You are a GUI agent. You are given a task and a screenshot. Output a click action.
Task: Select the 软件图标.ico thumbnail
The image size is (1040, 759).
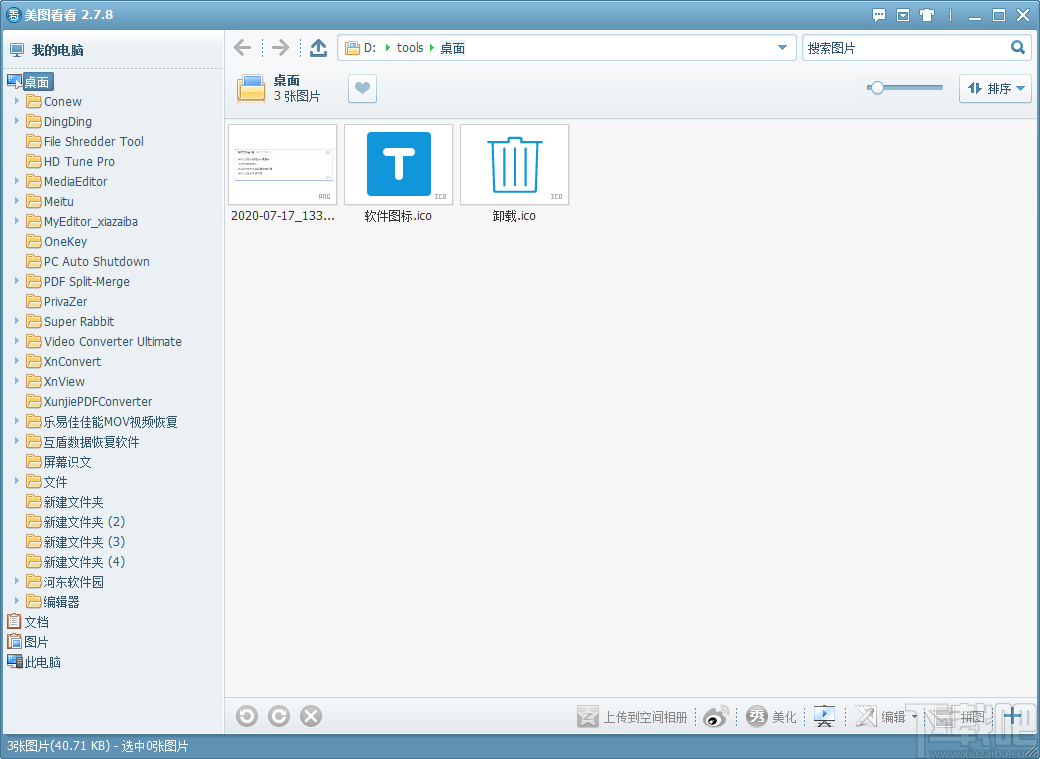(x=399, y=165)
